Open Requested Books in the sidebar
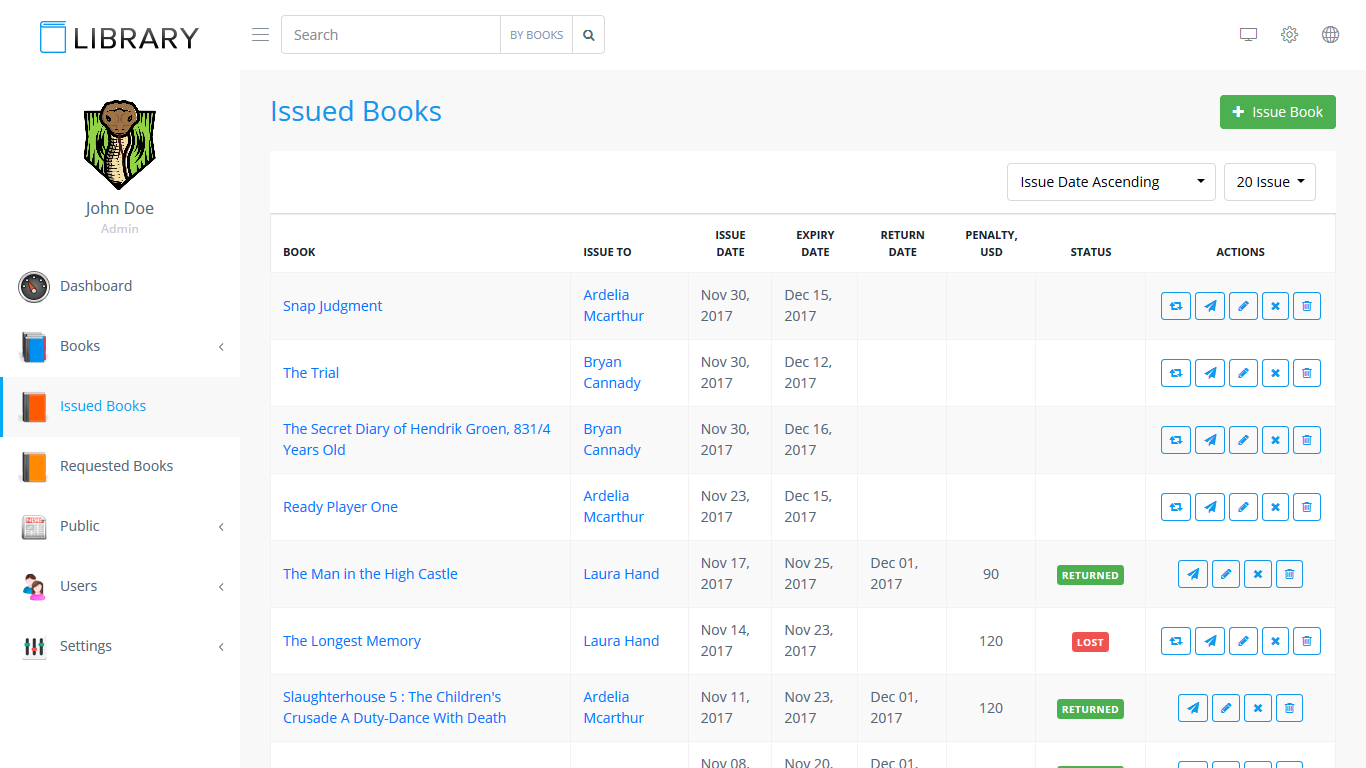 116,466
